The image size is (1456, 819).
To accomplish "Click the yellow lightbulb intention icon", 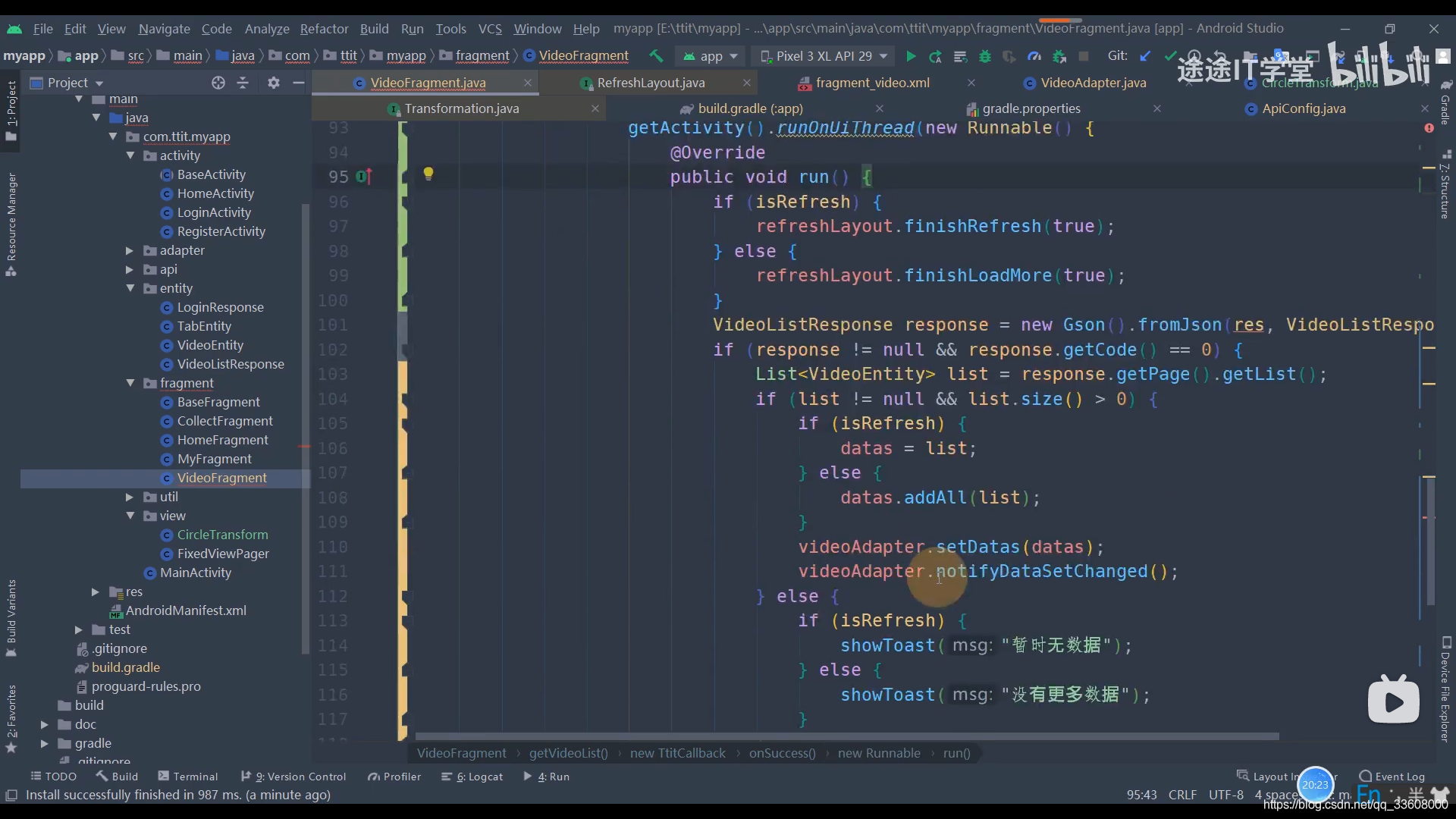I will [428, 174].
